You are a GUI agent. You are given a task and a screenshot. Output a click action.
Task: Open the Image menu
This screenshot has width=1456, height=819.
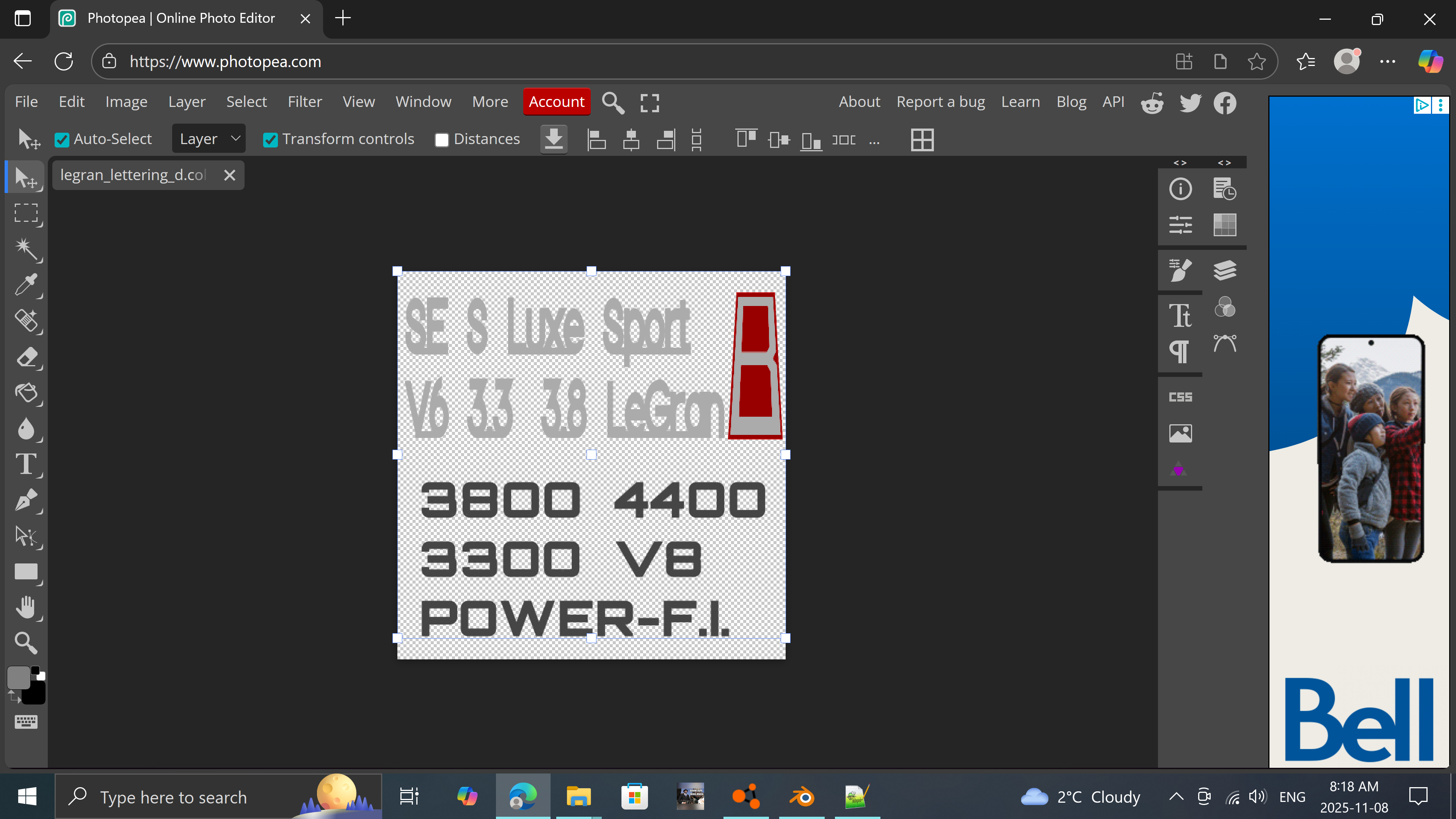[x=126, y=102]
